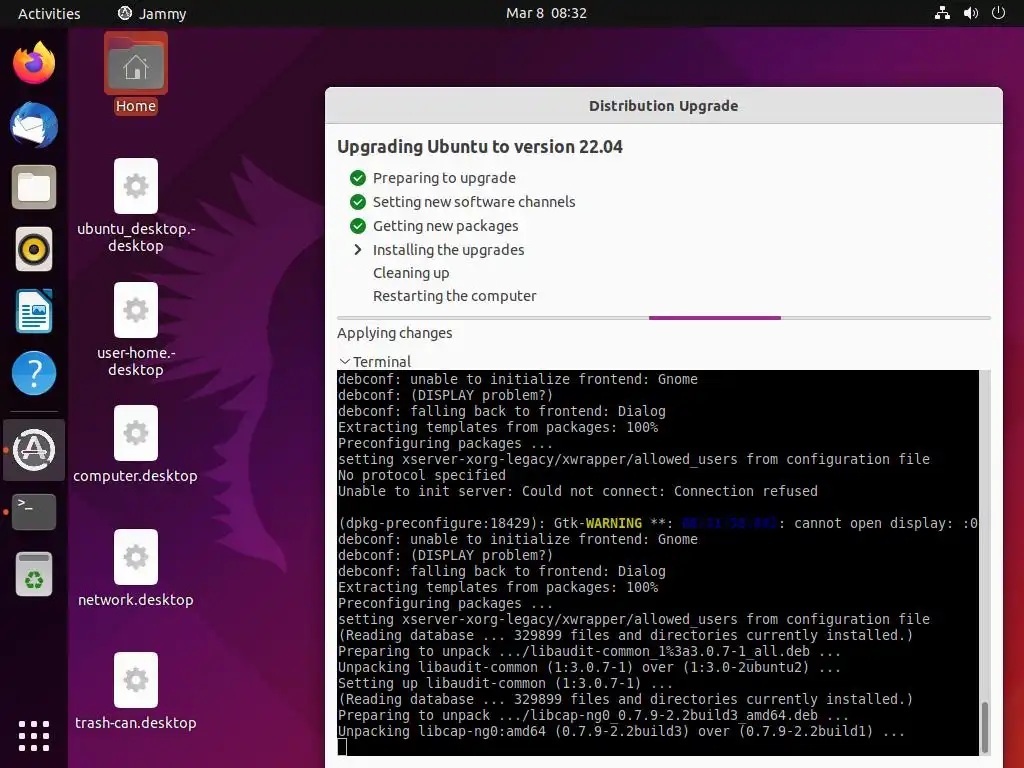This screenshot has height=768, width=1024.
Task: Click 'Unpacking libcap-ng0:amd64' terminal line
Action: (x=621, y=731)
